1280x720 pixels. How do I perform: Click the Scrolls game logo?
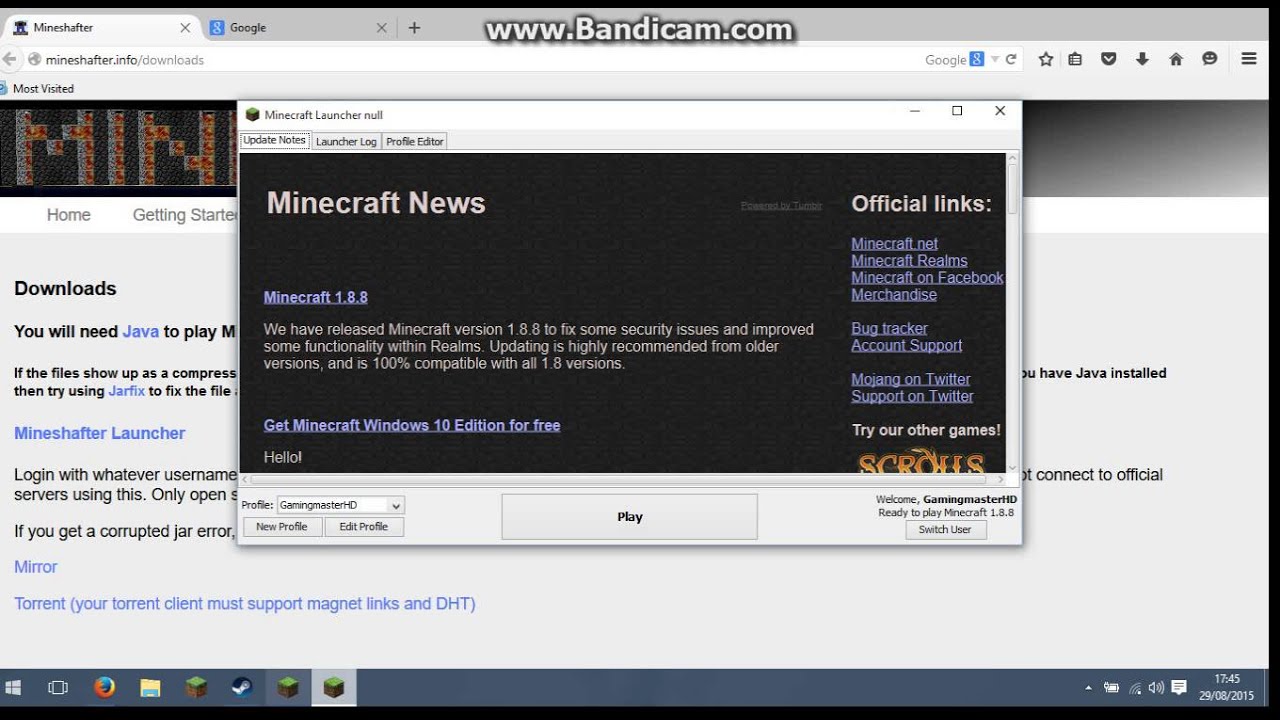pos(921,462)
